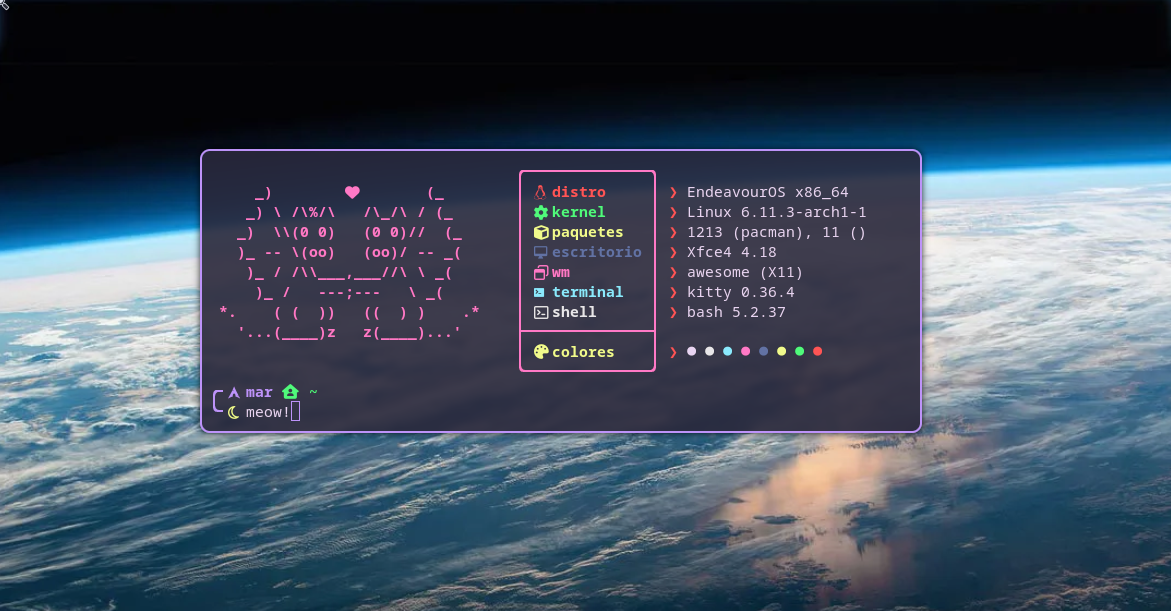Click the green color dot

799,351
